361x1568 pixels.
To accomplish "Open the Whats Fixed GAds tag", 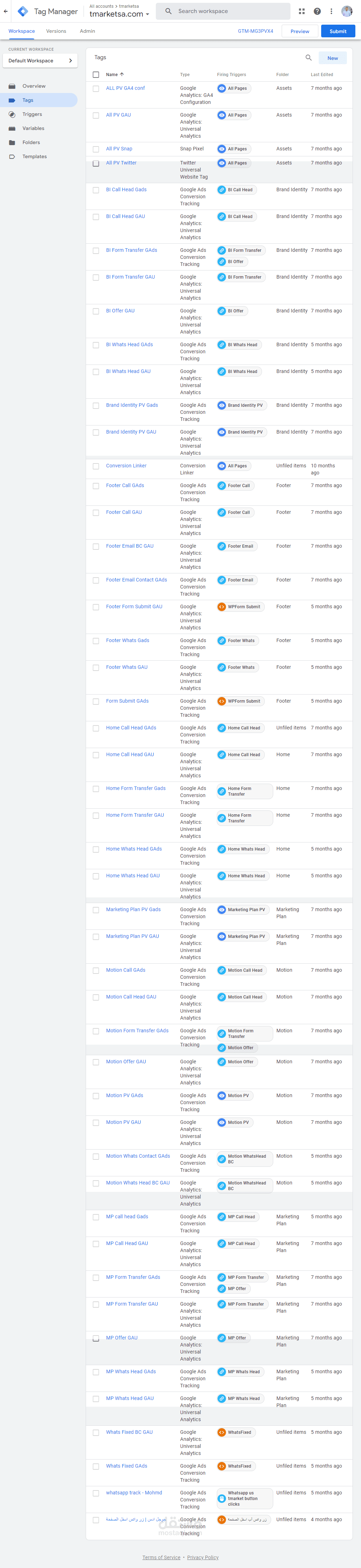I will [x=127, y=1466].
